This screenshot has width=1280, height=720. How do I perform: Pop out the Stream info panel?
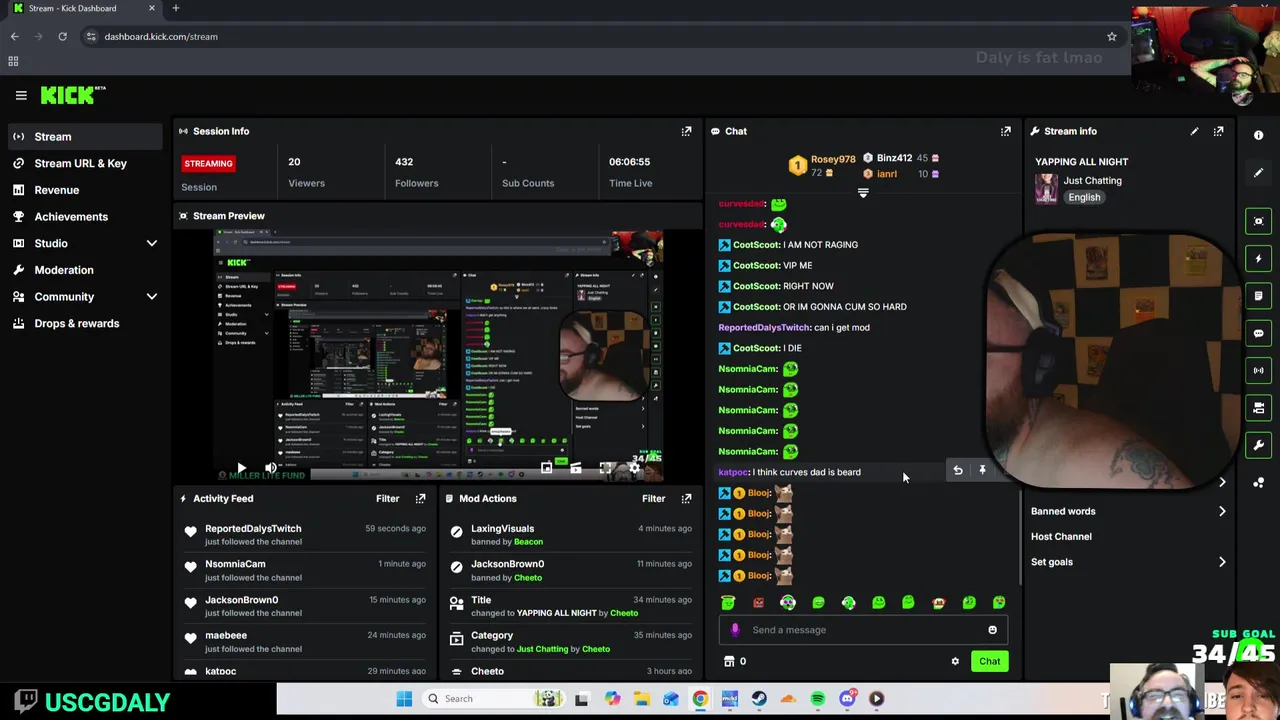[x=1218, y=131]
